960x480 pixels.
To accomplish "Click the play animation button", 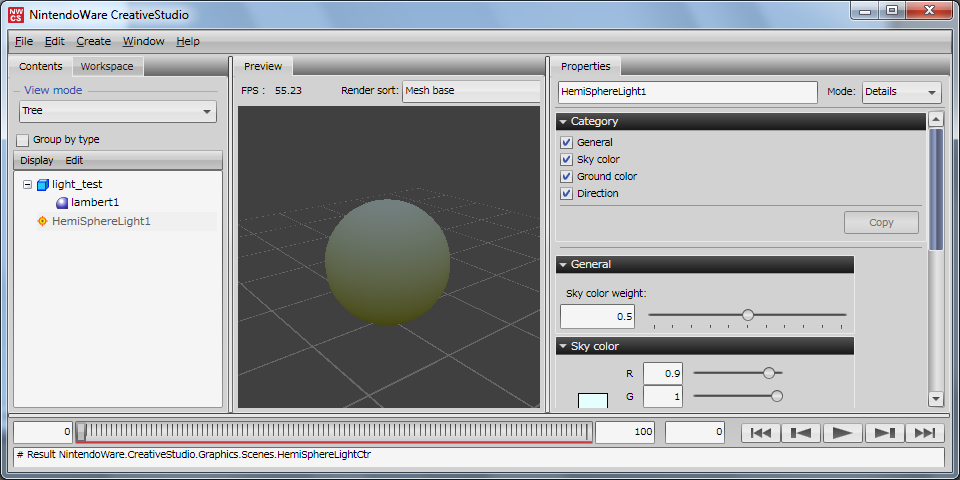I will 843,433.
